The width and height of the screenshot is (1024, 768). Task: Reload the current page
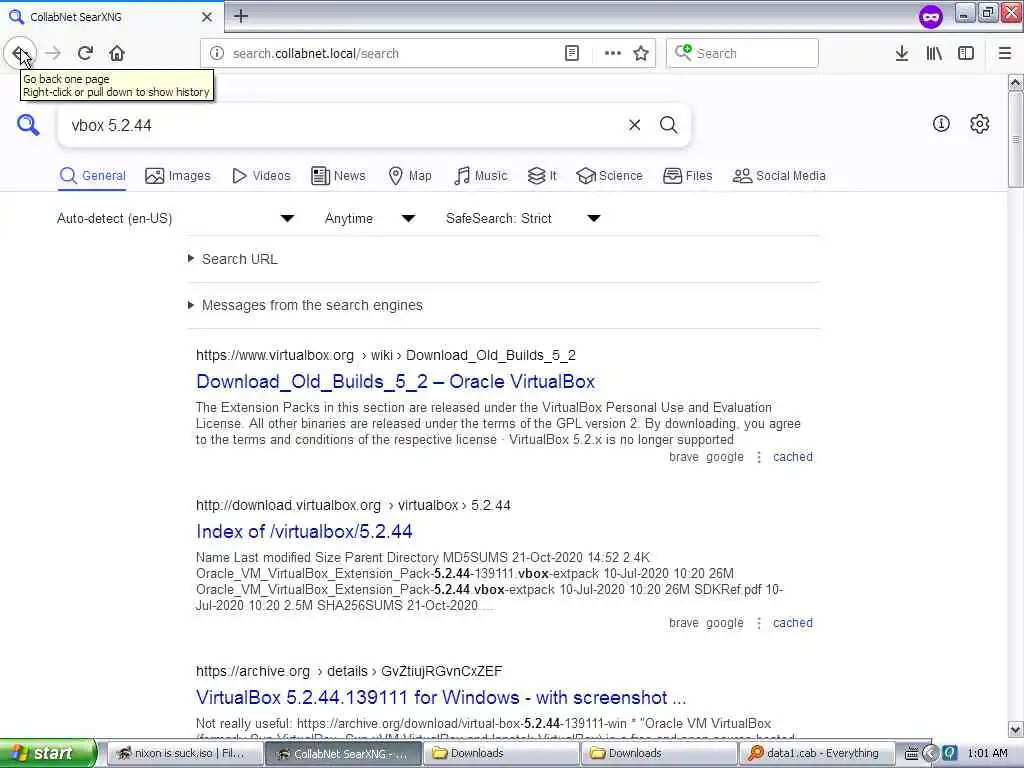pyautogui.click(x=85, y=53)
